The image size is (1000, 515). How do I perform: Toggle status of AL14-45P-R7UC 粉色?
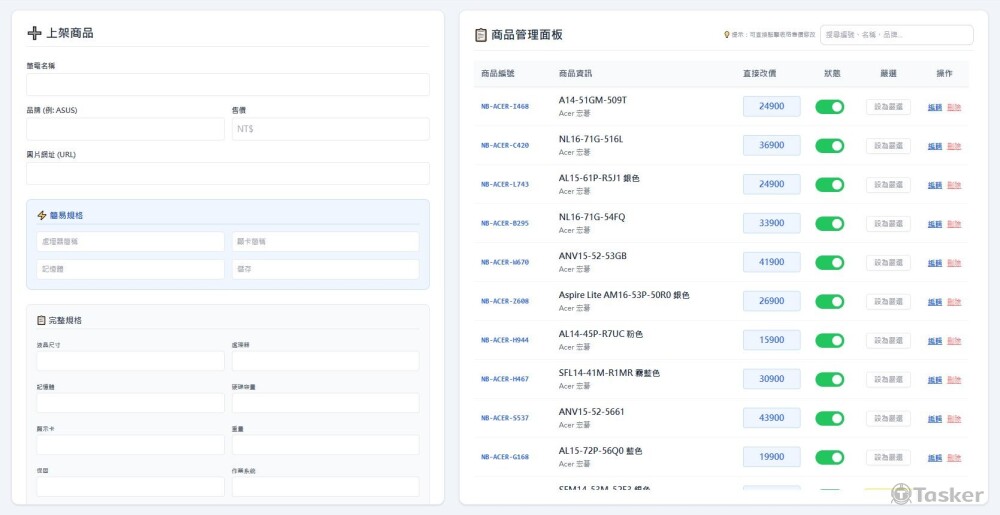829,341
